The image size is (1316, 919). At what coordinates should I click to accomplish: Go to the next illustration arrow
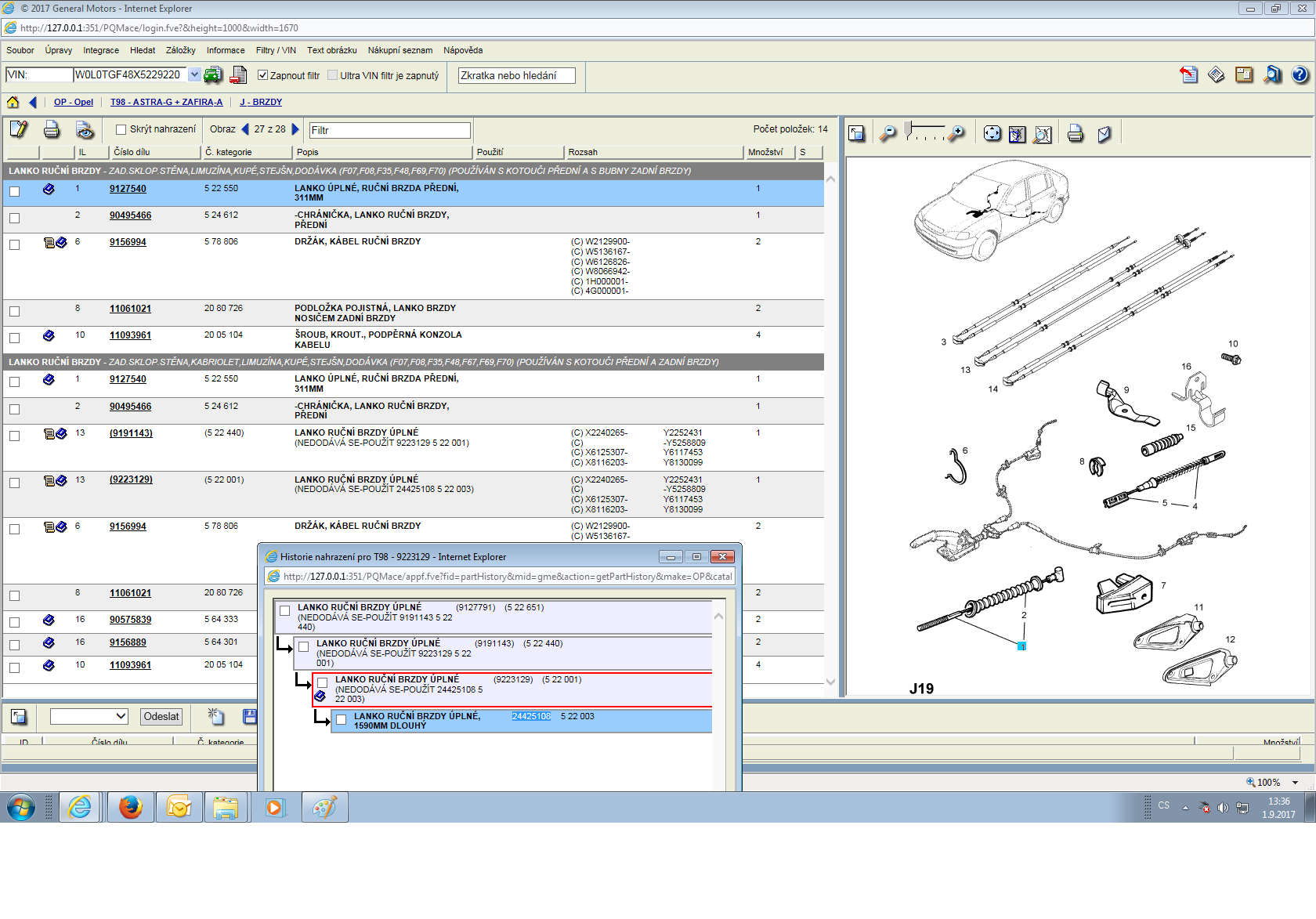tap(295, 129)
